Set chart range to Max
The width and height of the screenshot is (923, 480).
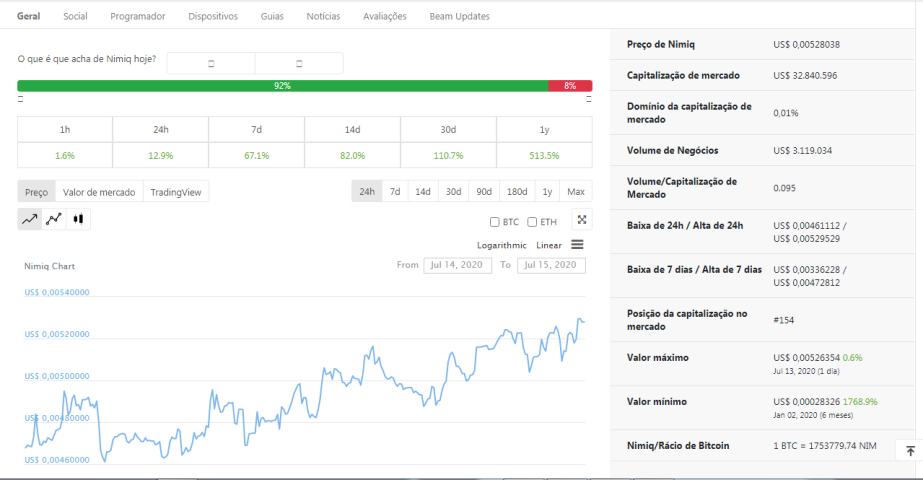[x=576, y=191]
